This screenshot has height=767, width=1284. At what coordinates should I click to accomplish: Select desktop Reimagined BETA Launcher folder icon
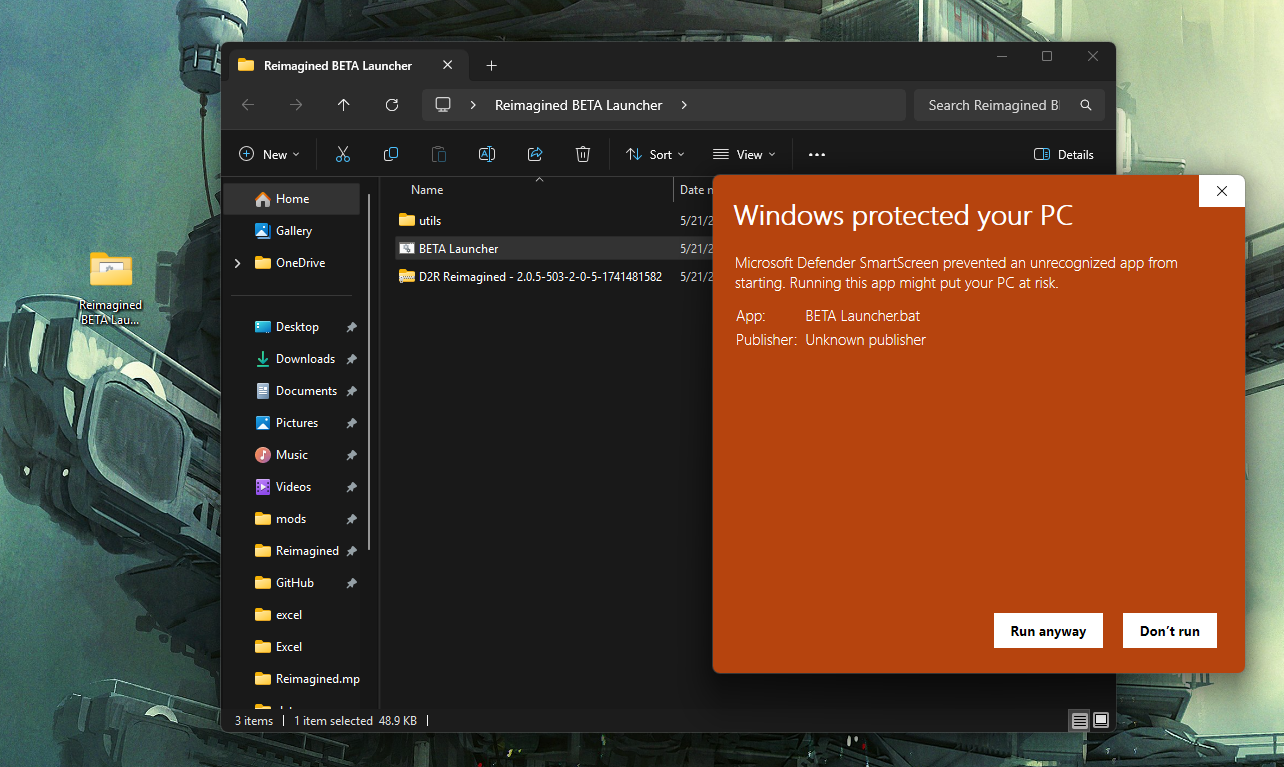click(111, 270)
